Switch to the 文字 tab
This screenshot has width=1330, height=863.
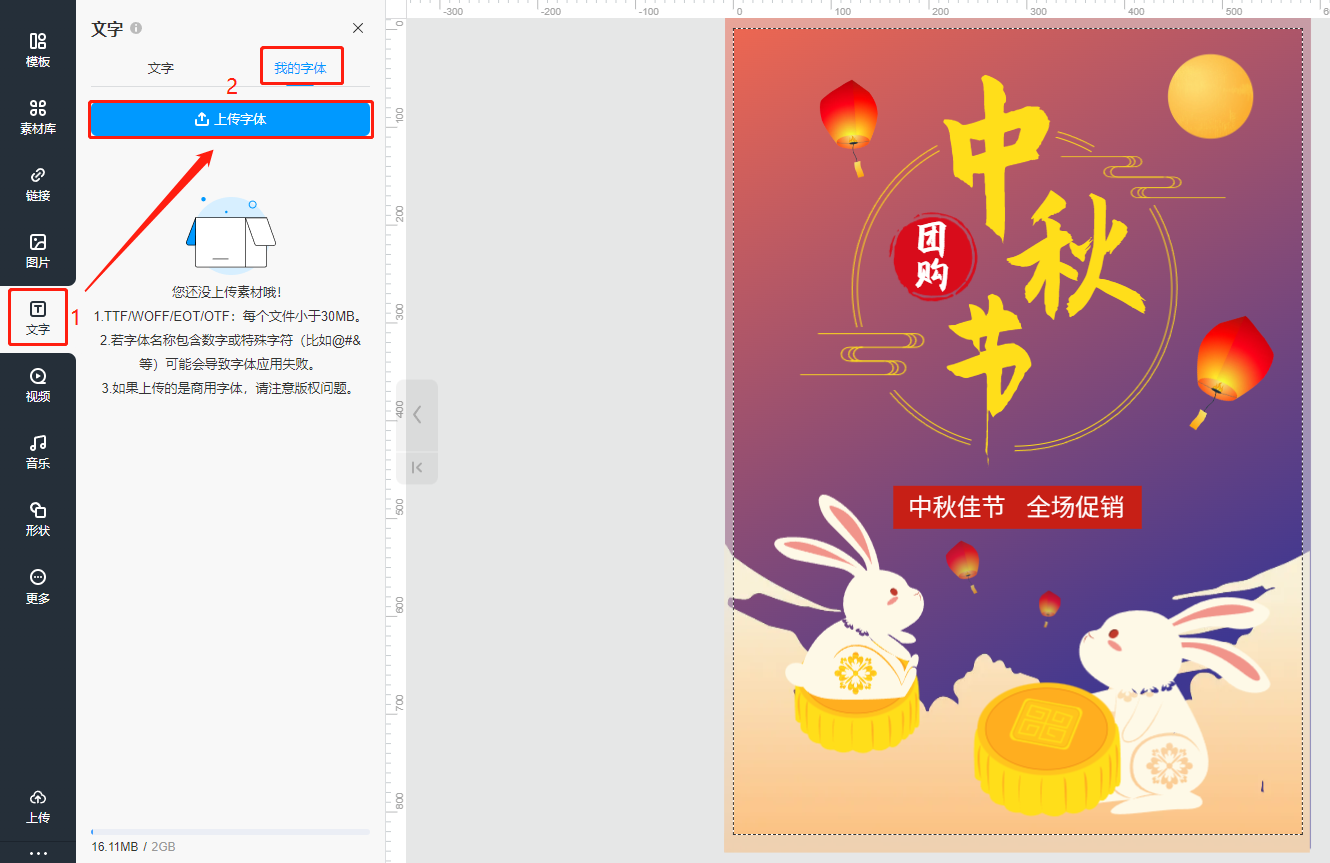(160, 68)
